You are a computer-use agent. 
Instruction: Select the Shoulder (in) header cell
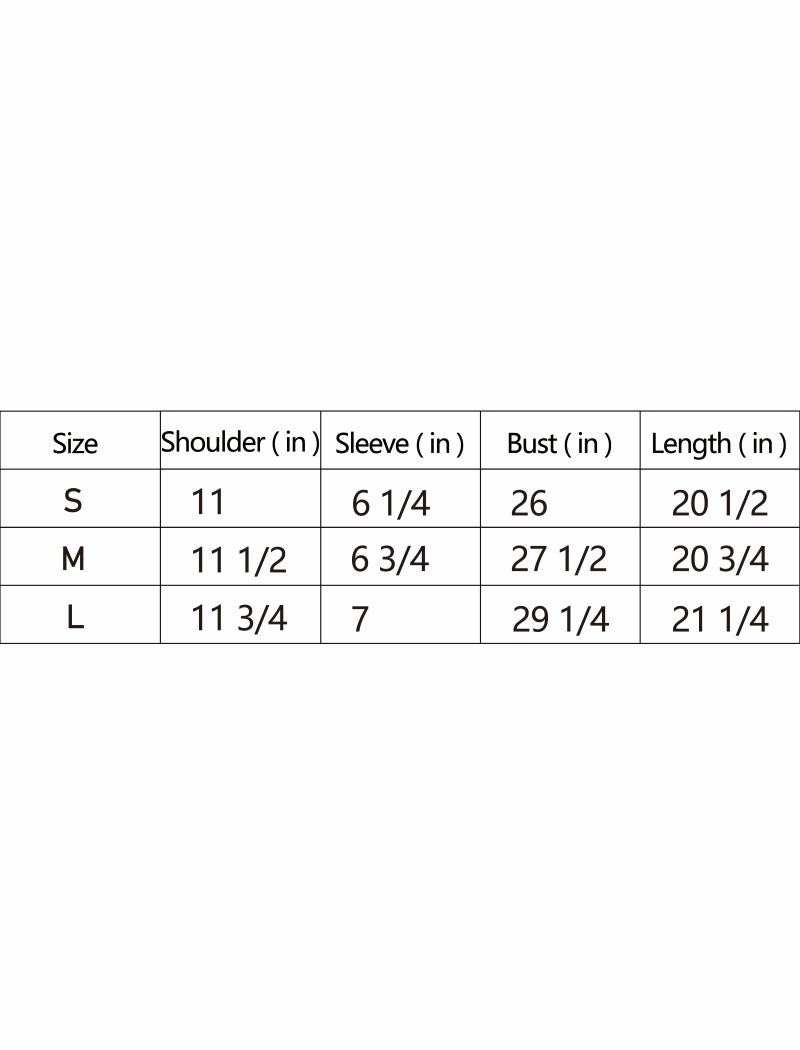pyautogui.click(x=240, y=442)
